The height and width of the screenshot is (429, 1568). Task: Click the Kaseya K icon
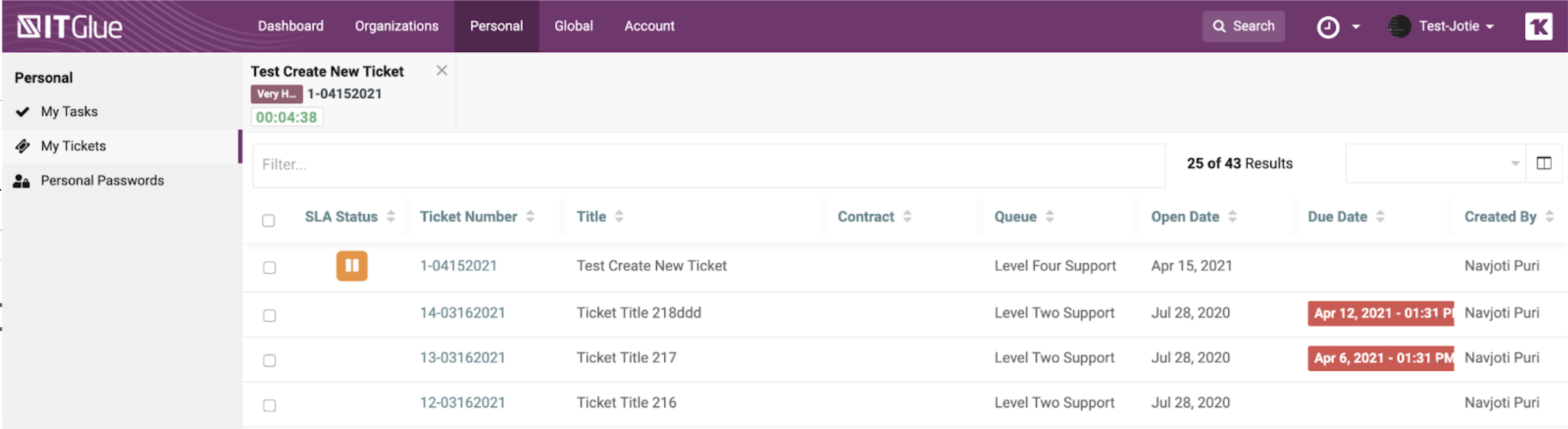pos(1538,26)
